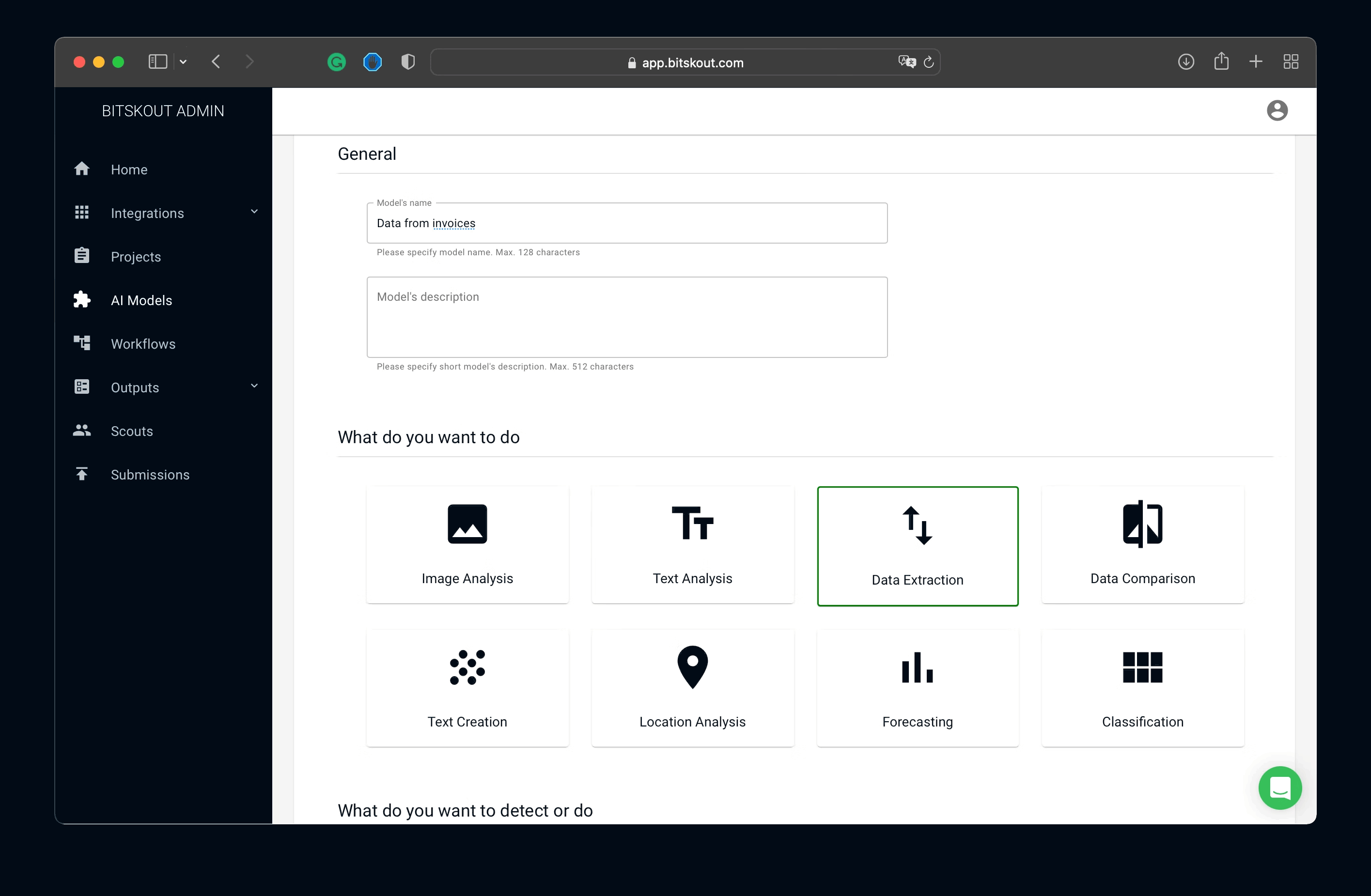The height and width of the screenshot is (896, 1371).
Task: Open the browser tab overview grid
Action: (x=1291, y=62)
